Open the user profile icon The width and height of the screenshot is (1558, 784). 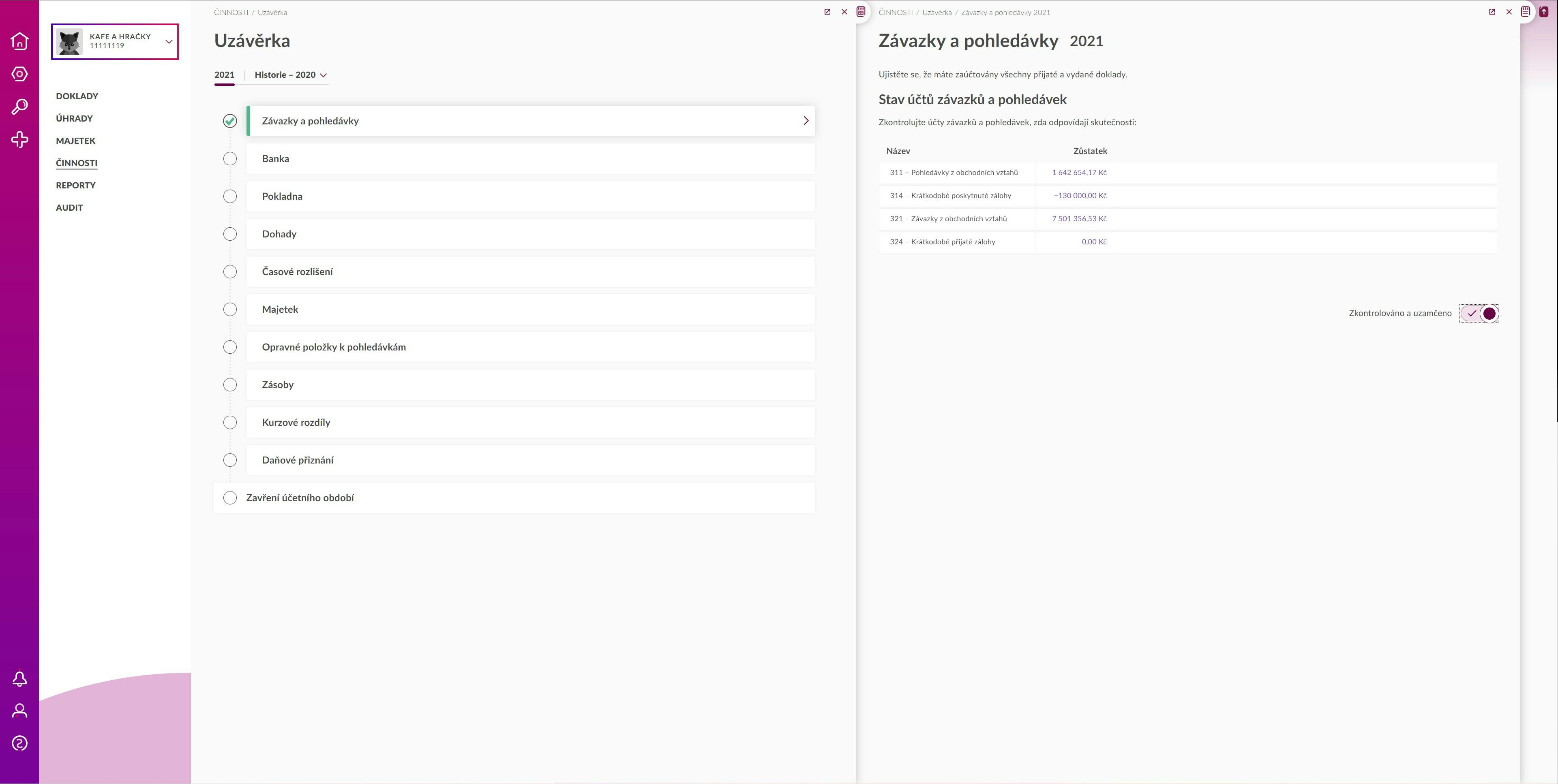point(19,711)
